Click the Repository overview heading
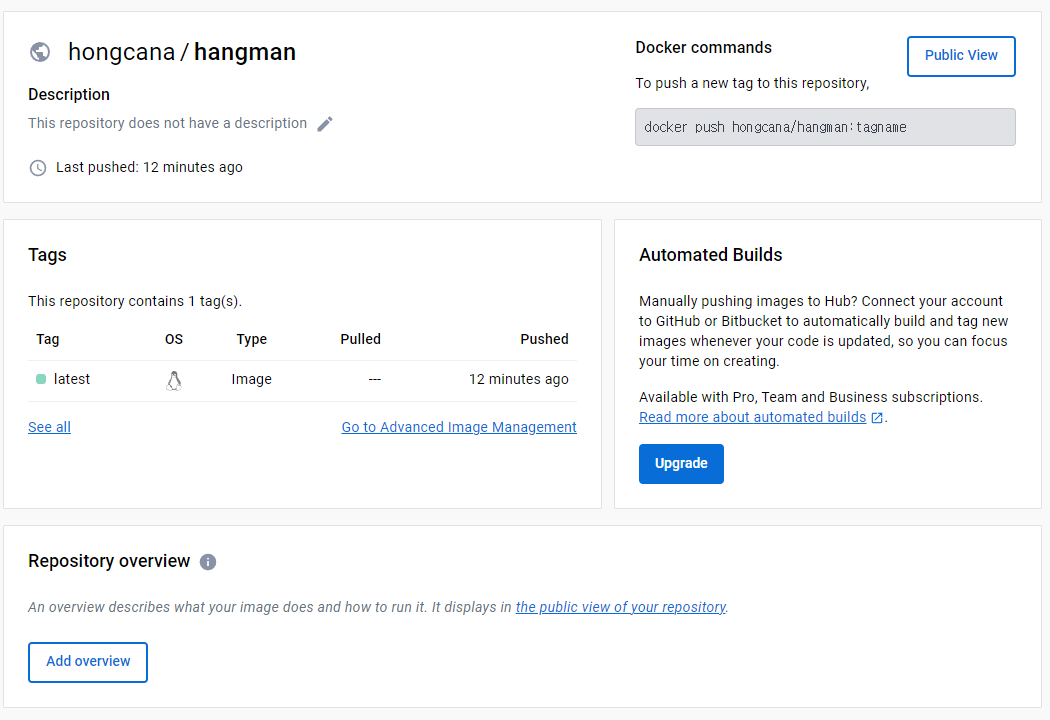Viewport: 1050px width, 720px height. coord(109,561)
